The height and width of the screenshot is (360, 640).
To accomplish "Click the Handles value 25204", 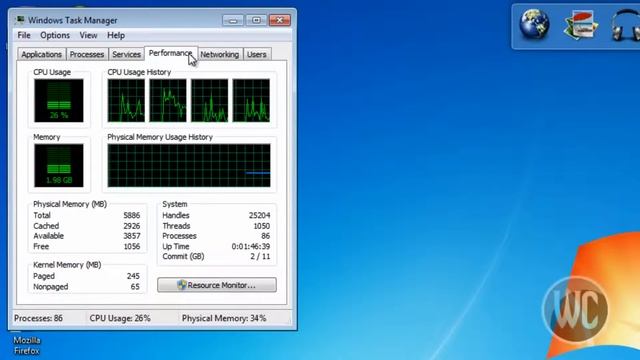I will click(260, 215).
